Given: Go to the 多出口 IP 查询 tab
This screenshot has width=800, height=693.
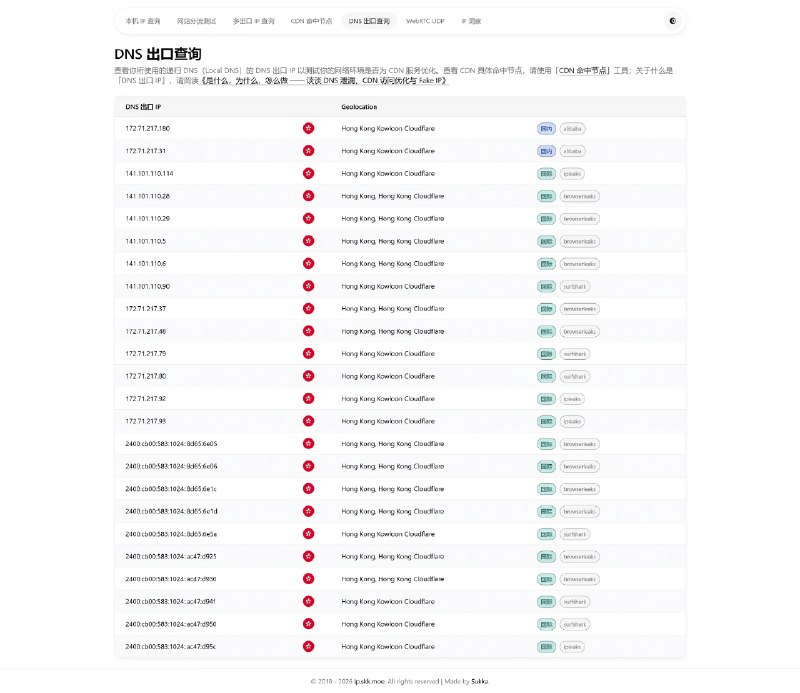Looking at the screenshot, I should pyautogui.click(x=254, y=21).
